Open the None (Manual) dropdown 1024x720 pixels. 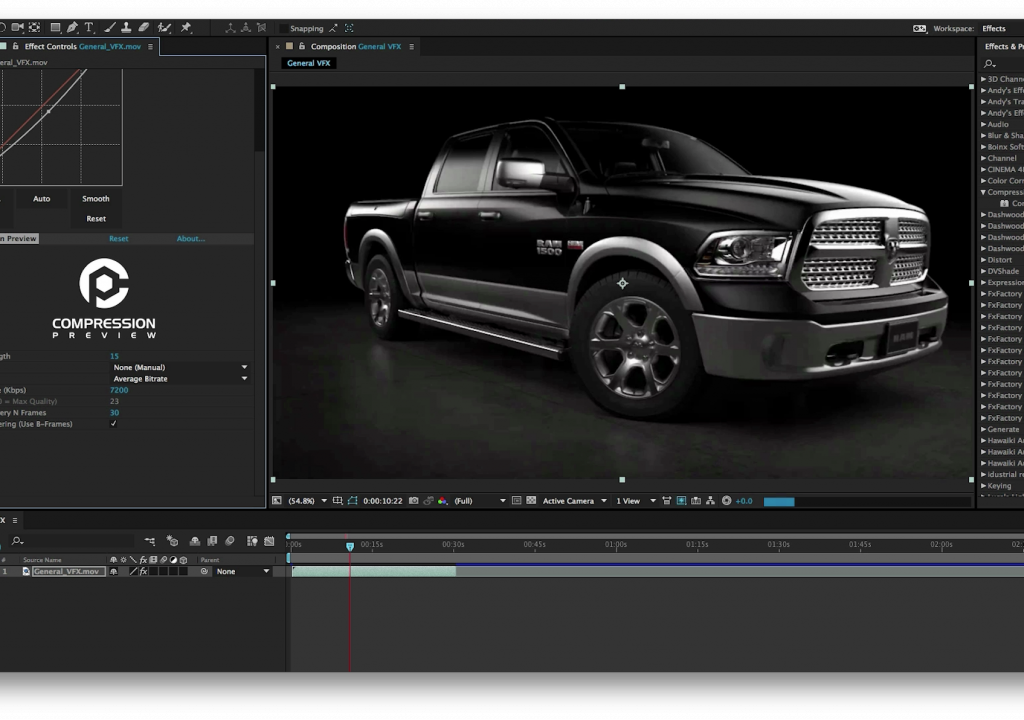tap(180, 367)
